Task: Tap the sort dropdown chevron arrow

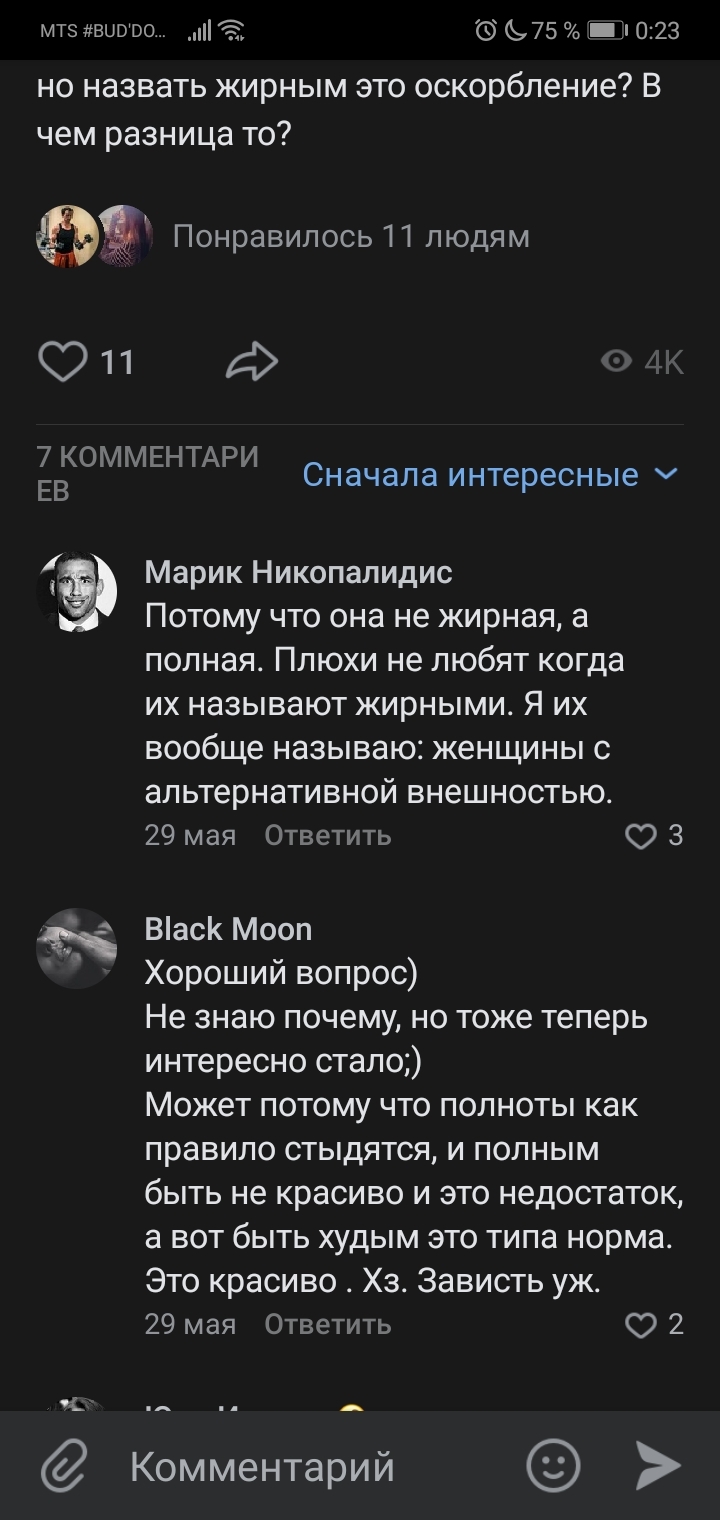Action: tap(666, 474)
